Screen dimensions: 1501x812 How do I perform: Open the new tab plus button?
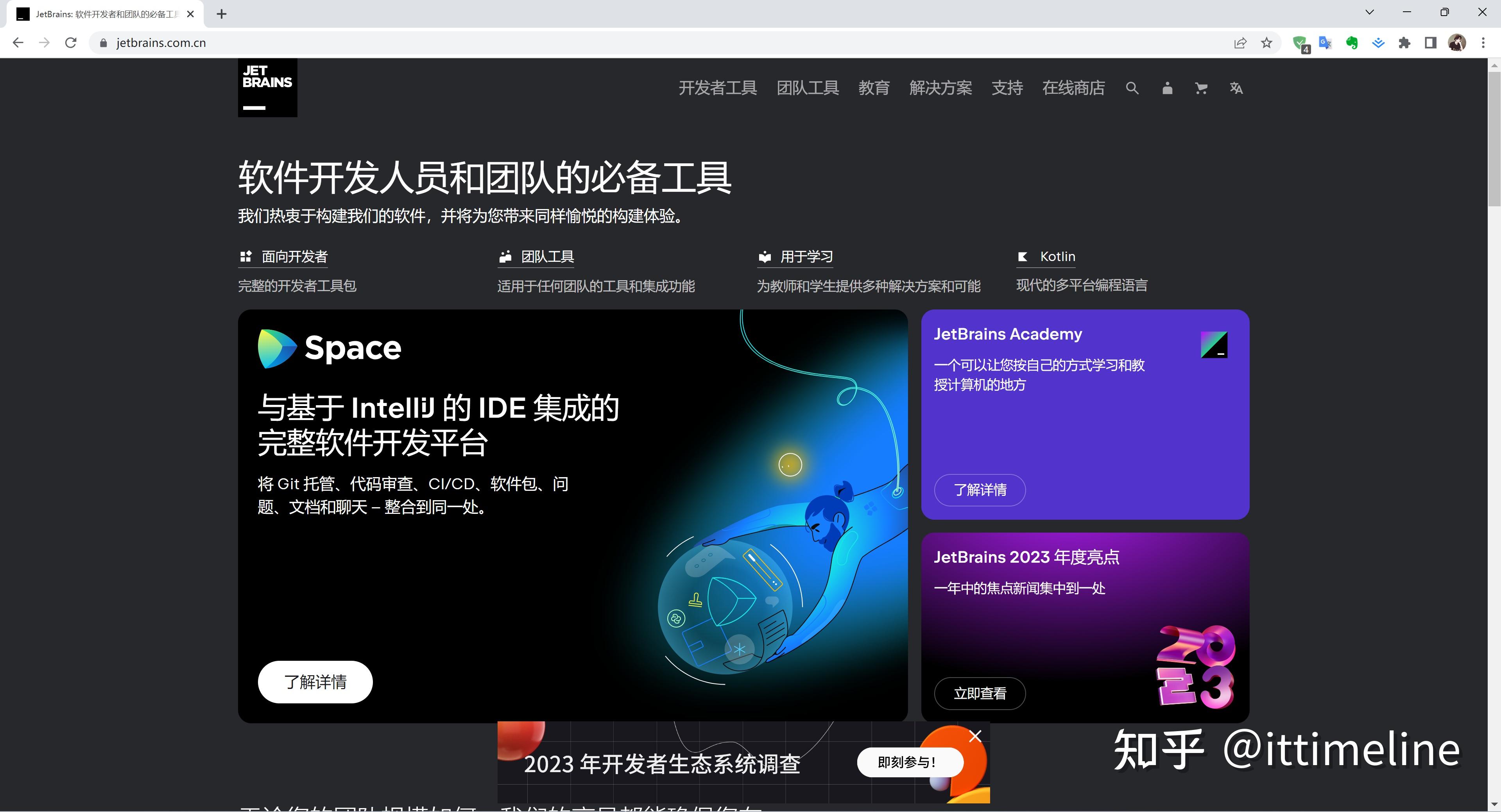coord(221,14)
